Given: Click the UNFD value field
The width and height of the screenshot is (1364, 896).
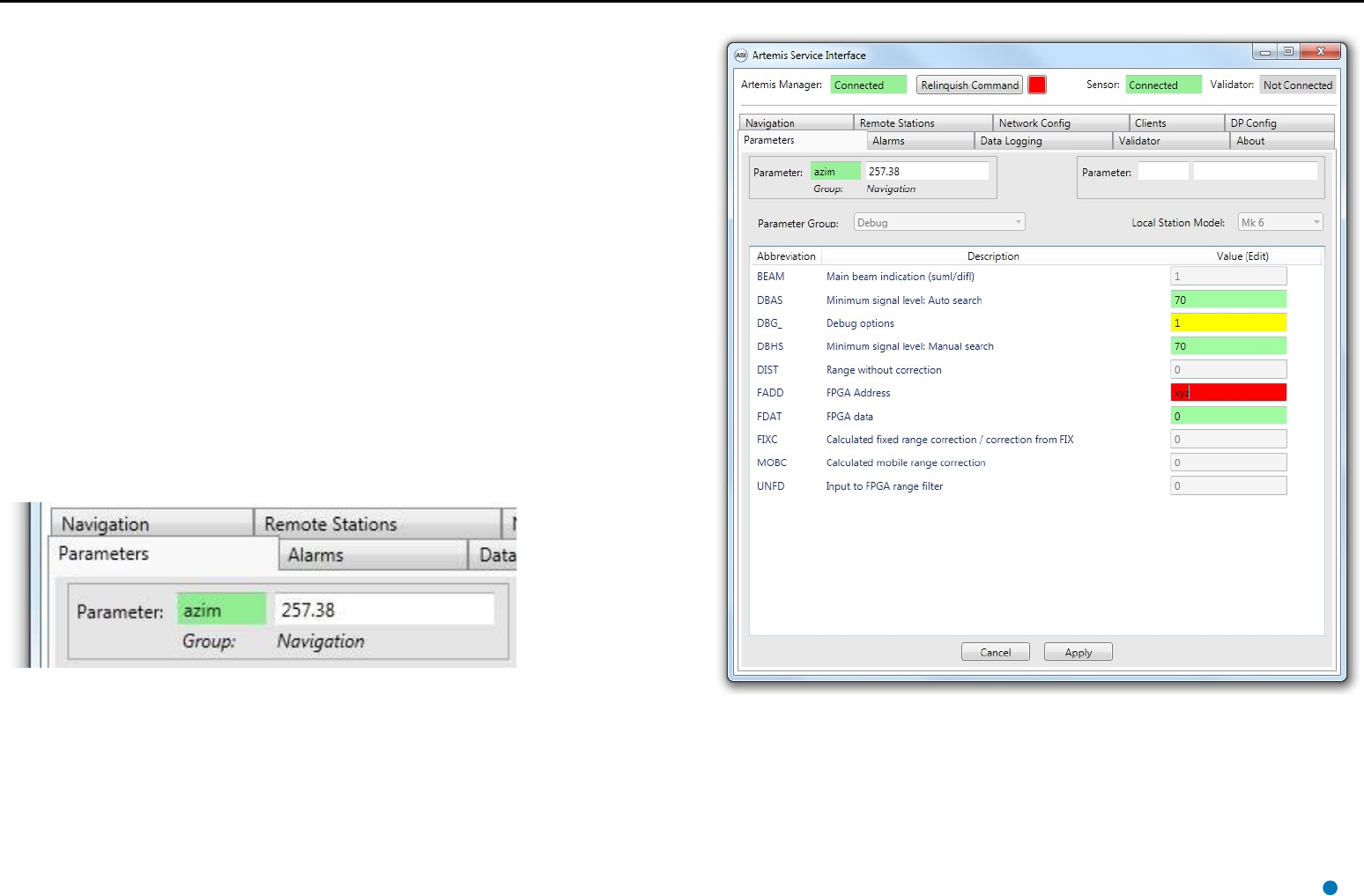Looking at the screenshot, I should 1228,485.
